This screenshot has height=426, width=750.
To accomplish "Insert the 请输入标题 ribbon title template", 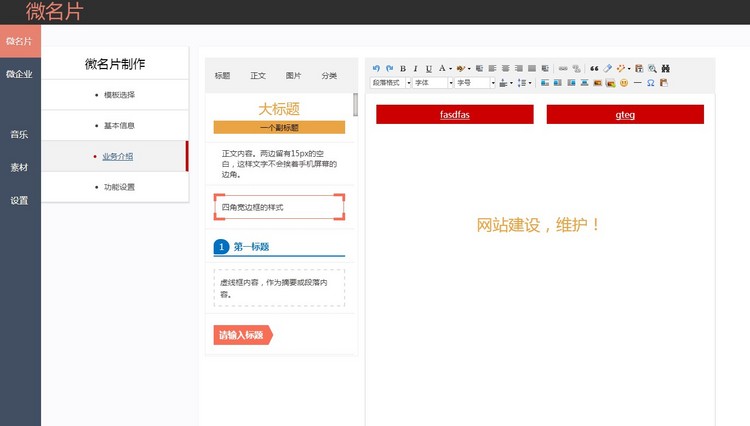I will coord(243,335).
